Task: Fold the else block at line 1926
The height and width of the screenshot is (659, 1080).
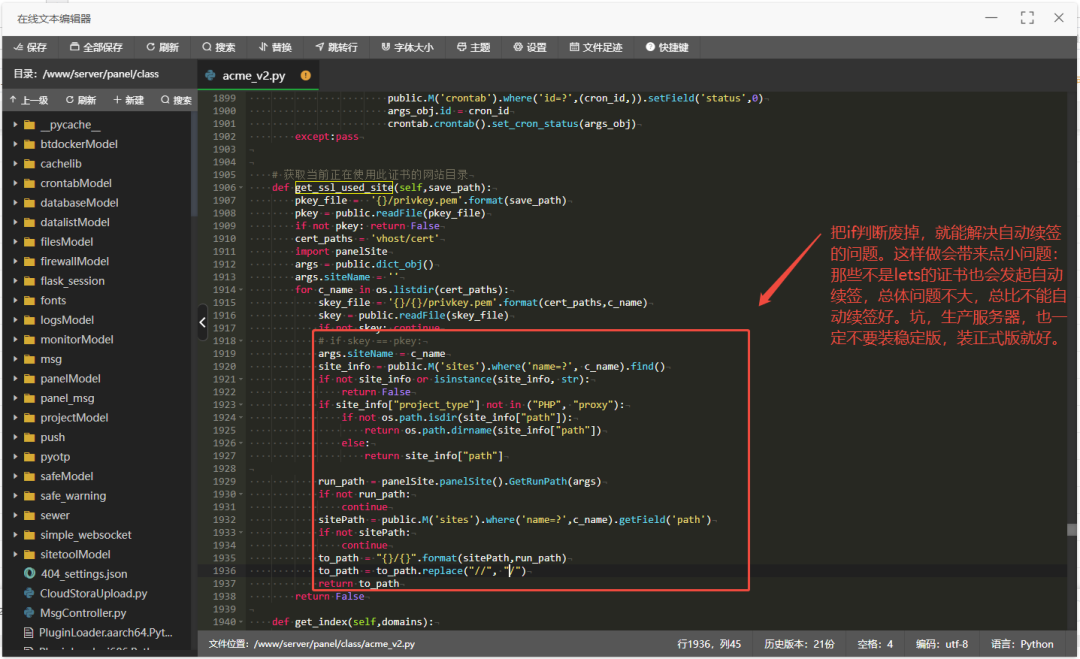Action: 241,443
